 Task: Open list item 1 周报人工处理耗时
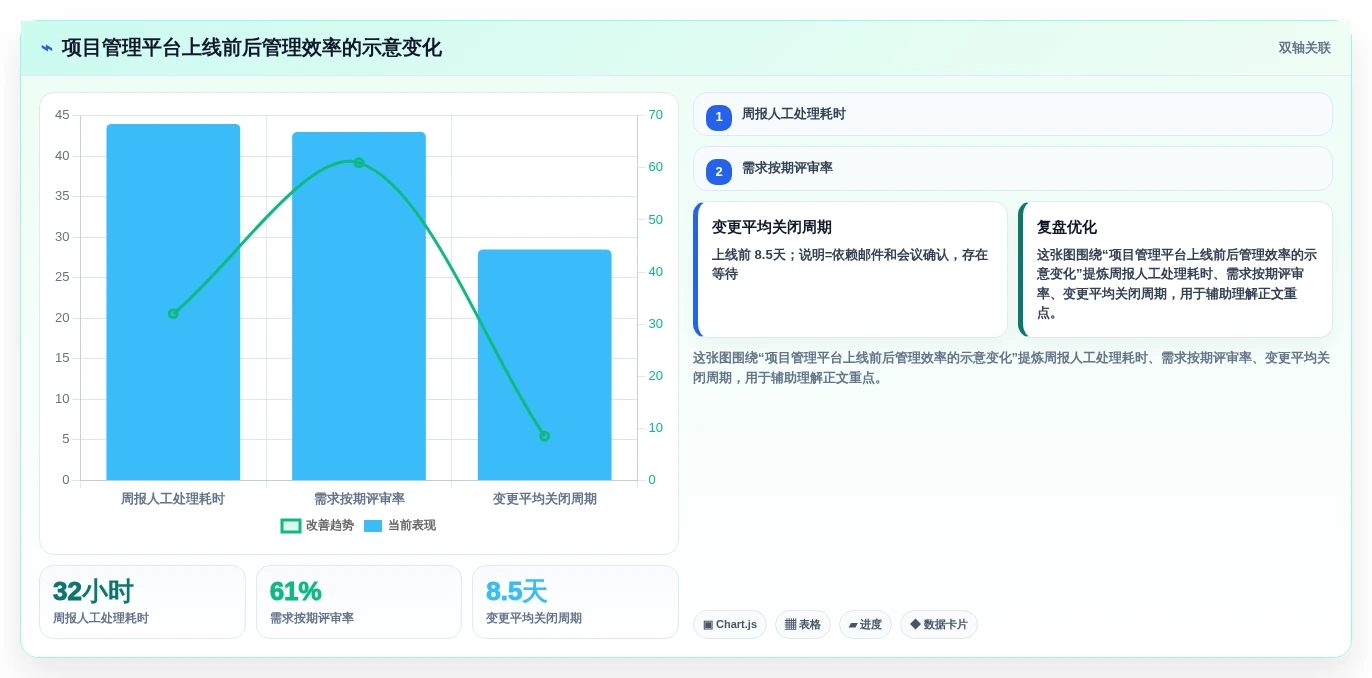pyautogui.click(x=1012, y=114)
